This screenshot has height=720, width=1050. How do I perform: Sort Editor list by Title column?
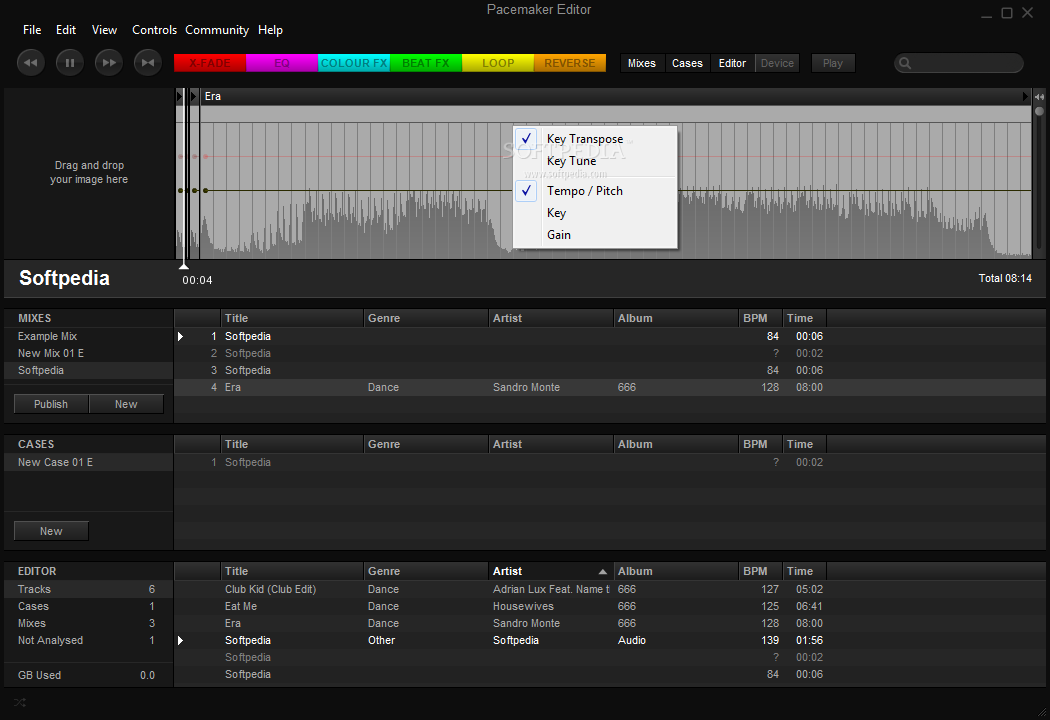point(292,571)
